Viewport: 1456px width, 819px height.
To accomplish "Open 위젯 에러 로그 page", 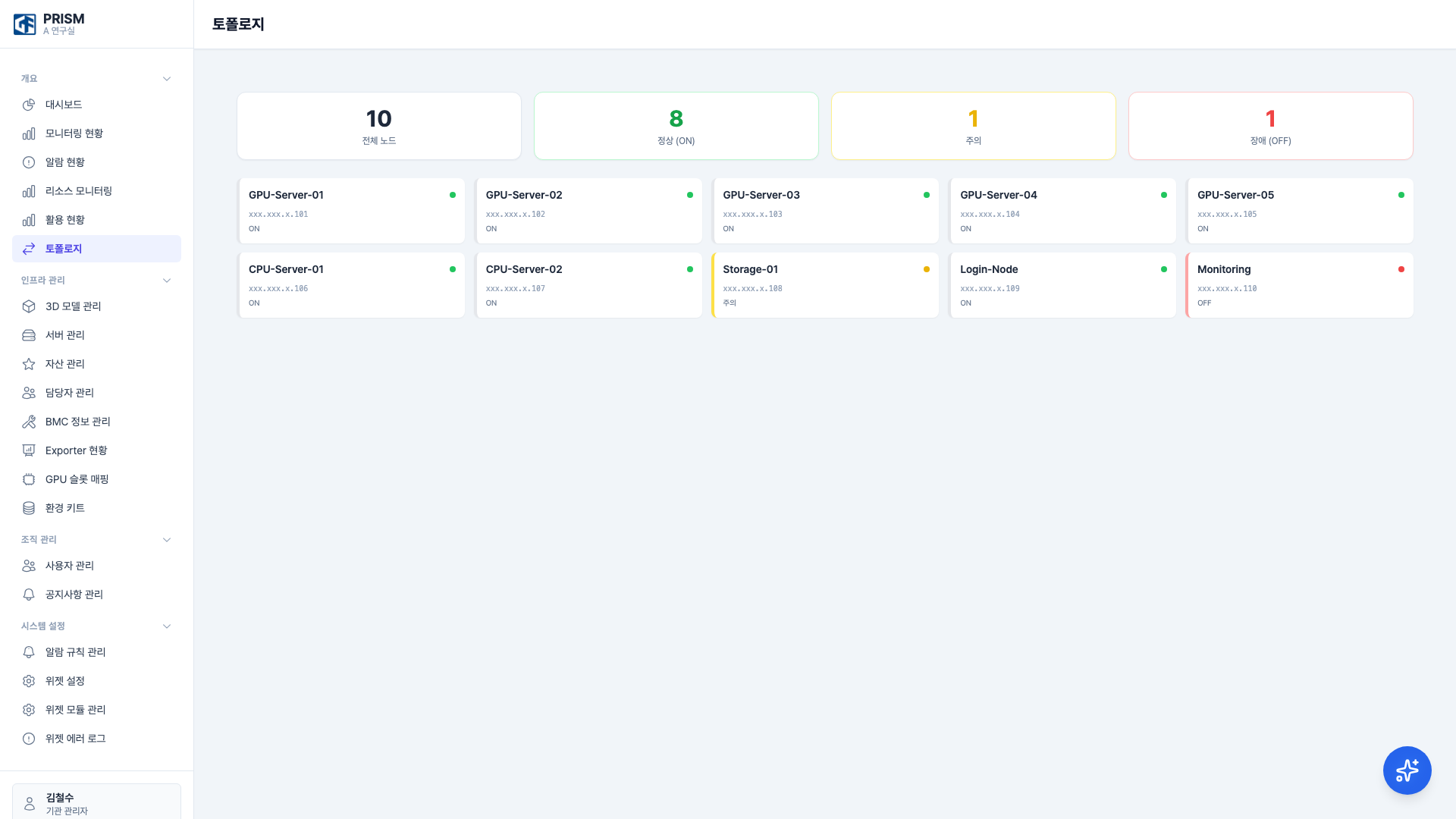I will [x=96, y=739].
